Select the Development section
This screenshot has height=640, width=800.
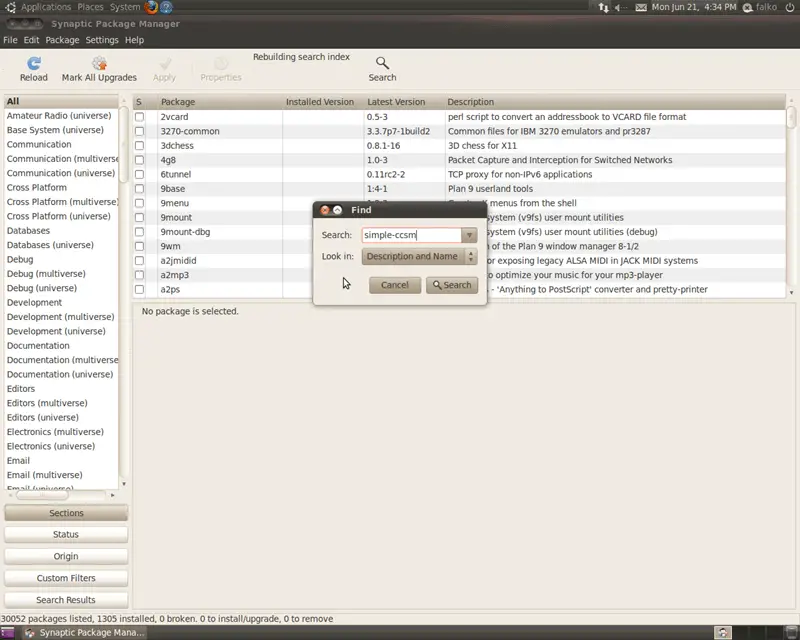pyautogui.click(x=61, y=303)
